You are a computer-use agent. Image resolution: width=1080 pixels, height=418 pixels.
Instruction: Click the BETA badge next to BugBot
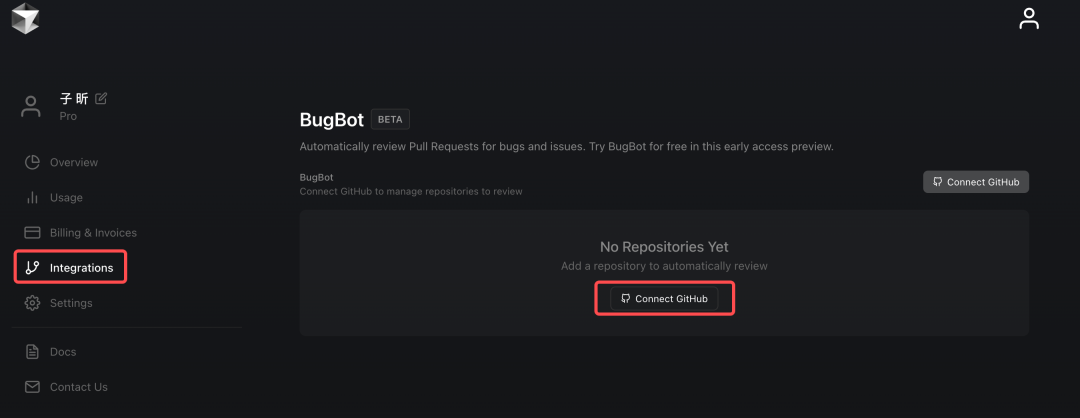coord(390,119)
